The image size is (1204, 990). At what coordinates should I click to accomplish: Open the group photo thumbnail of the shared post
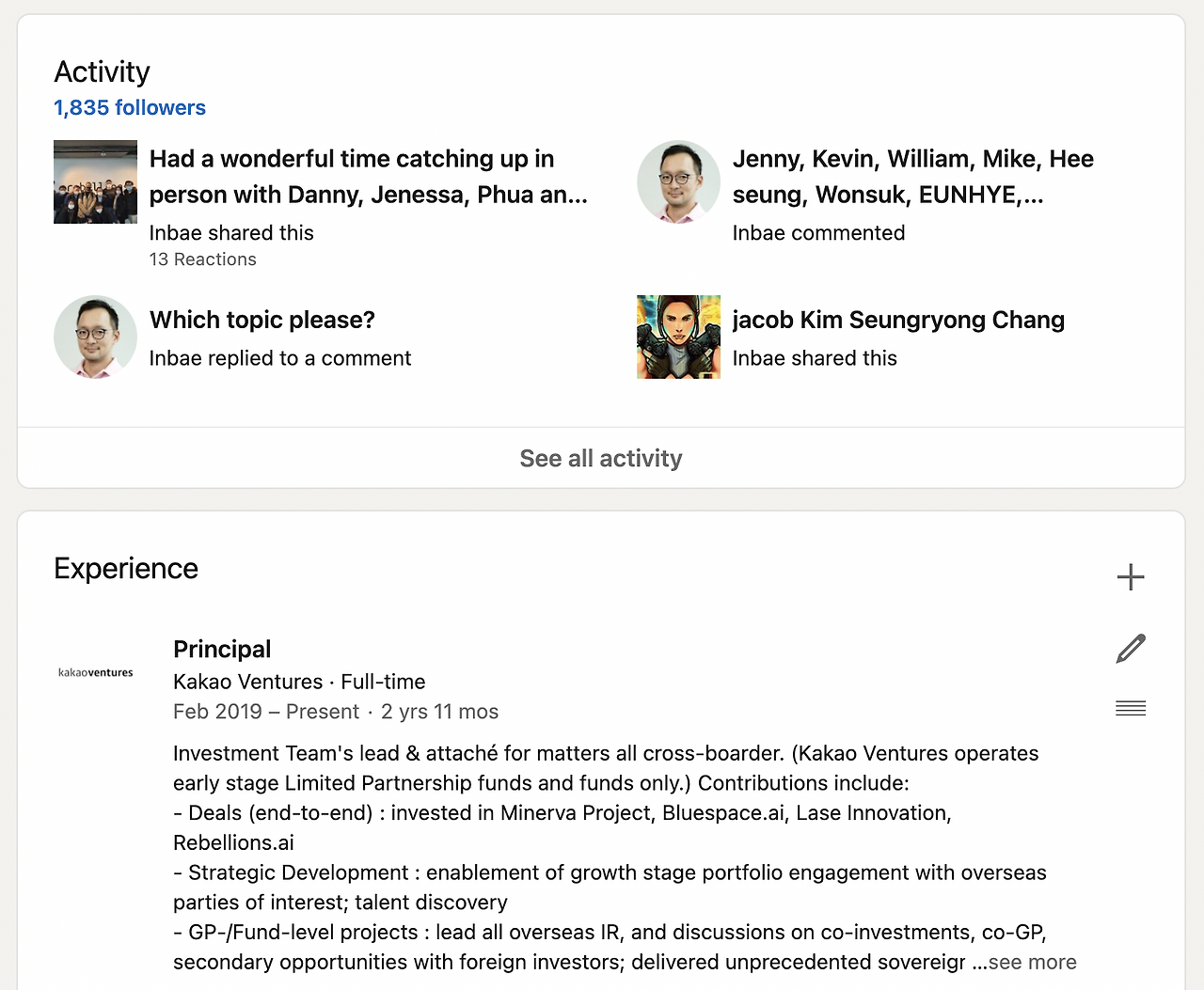pyautogui.click(x=95, y=182)
